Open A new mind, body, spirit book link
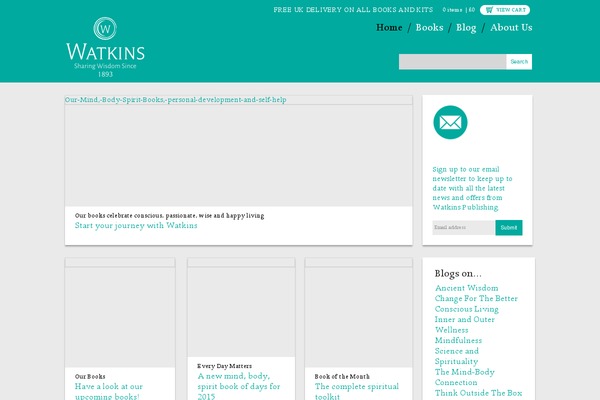Image resolution: width=600 pixels, height=400 pixels. tap(239, 386)
